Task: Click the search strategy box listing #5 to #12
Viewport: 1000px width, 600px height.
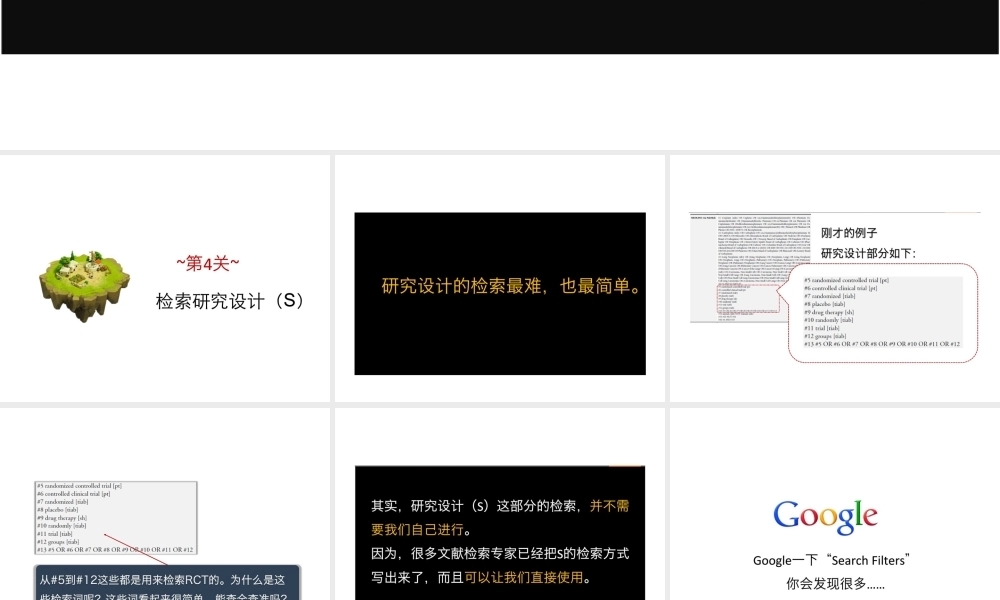Action: tap(115, 518)
